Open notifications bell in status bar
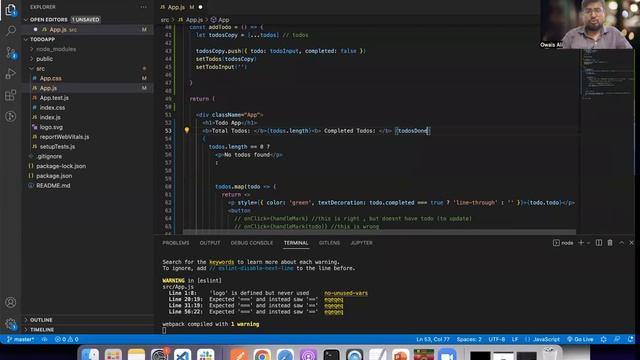Screen dimensions: 640x360 pos(631,339)
